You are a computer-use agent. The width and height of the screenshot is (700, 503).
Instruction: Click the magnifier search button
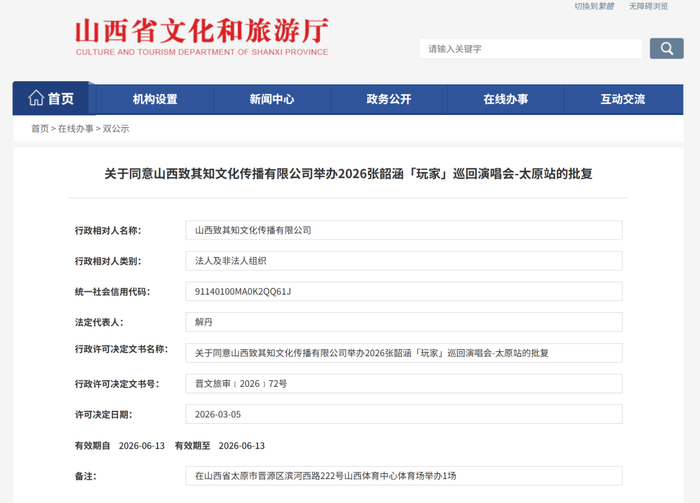point(666,48)
